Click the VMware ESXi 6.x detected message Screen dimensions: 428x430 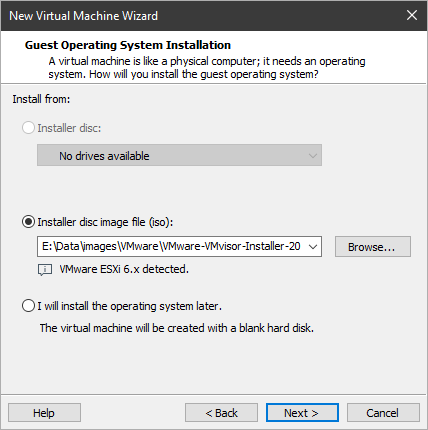pos(124,269)
